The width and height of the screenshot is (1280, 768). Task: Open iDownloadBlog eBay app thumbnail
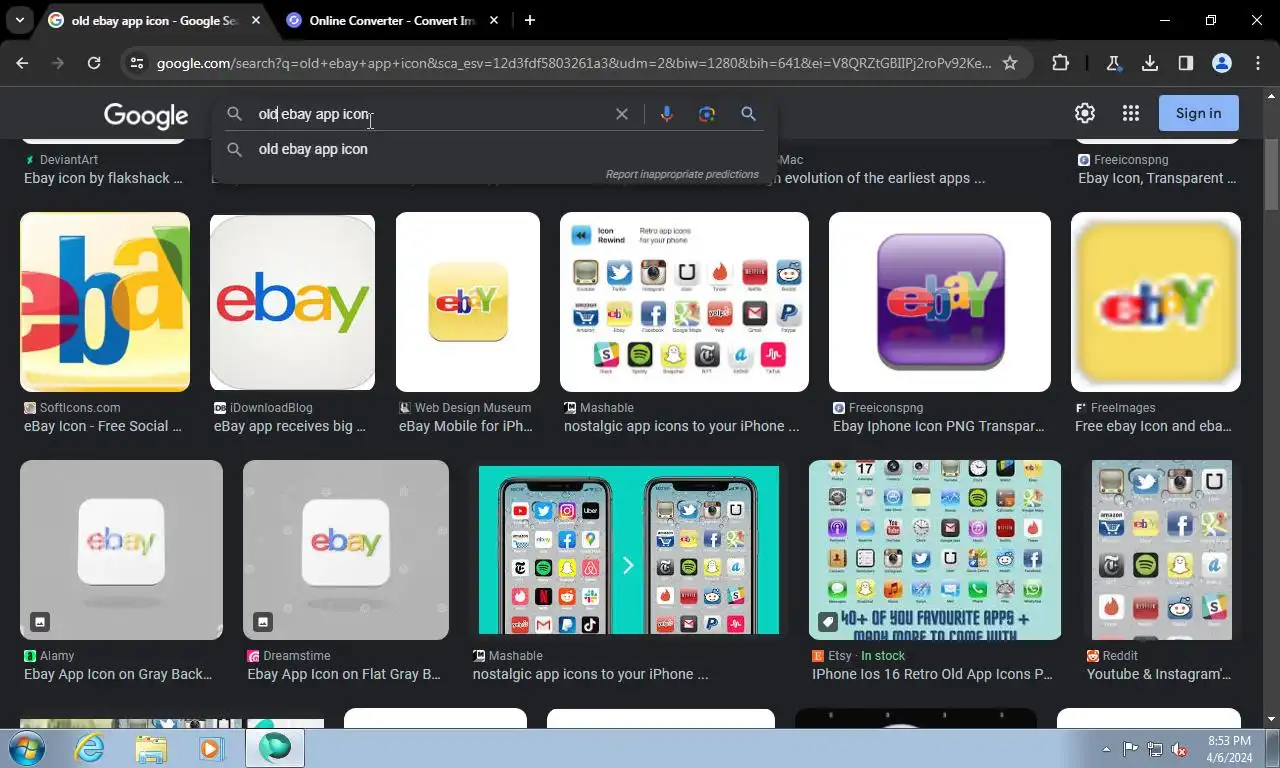tap(292, 301)
